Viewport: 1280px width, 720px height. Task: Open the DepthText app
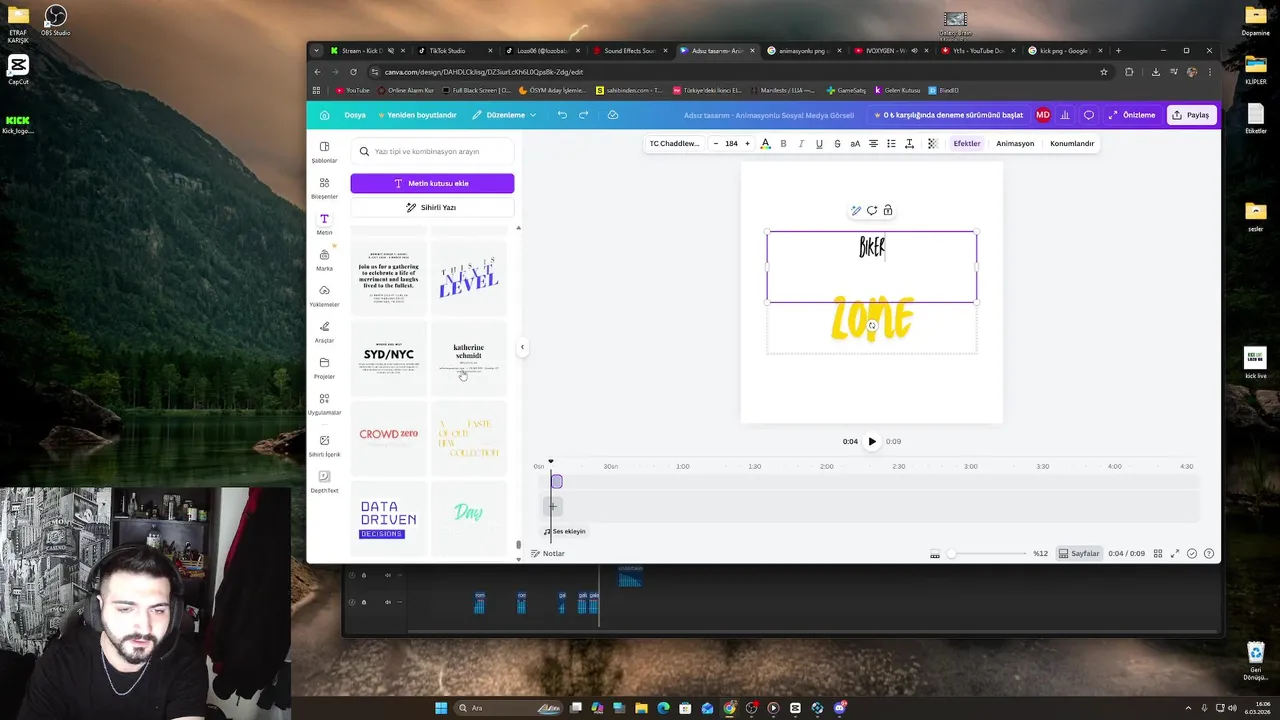pyautogui.click(x=324, y=482)
